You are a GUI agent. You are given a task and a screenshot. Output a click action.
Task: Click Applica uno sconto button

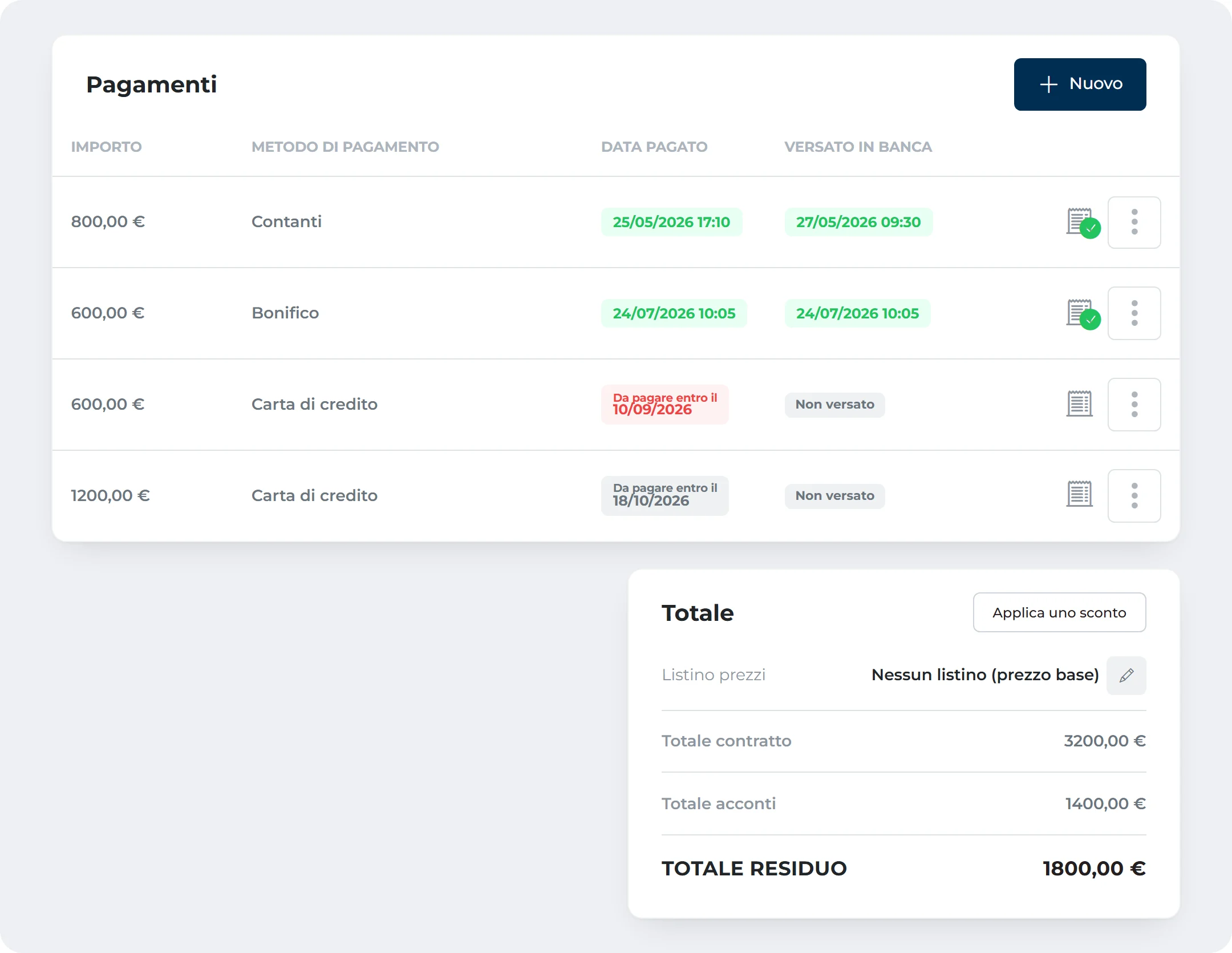point(1059,612)
